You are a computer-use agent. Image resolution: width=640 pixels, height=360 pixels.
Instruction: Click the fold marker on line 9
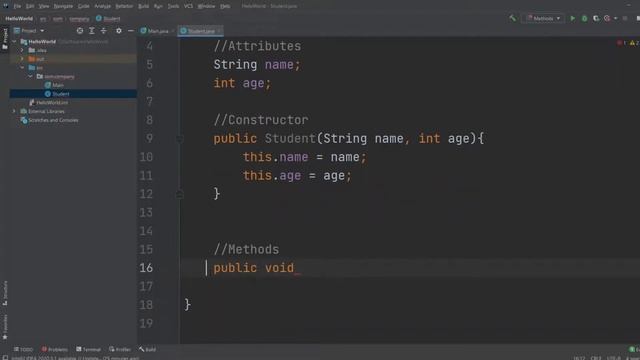[180, 139]
